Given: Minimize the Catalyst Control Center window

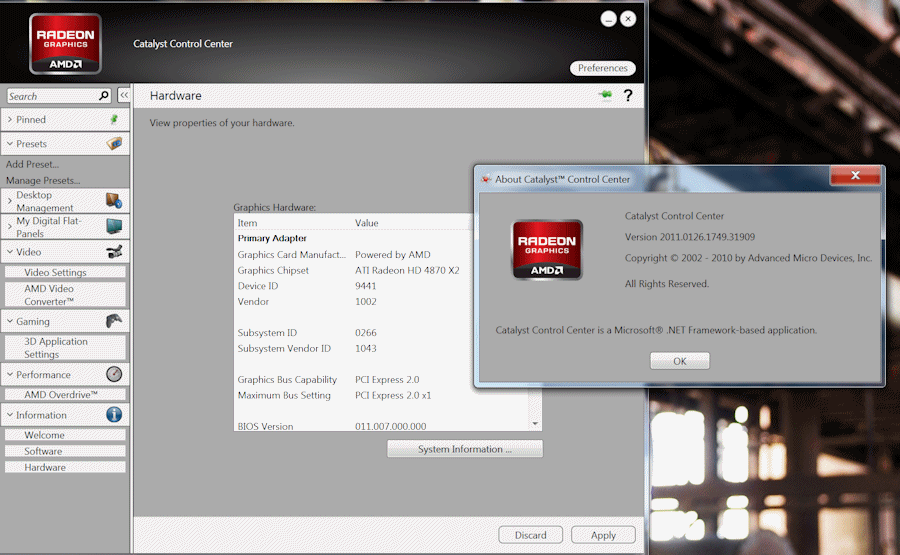Looking at the screenshot, I should click(x=608, y=19).
